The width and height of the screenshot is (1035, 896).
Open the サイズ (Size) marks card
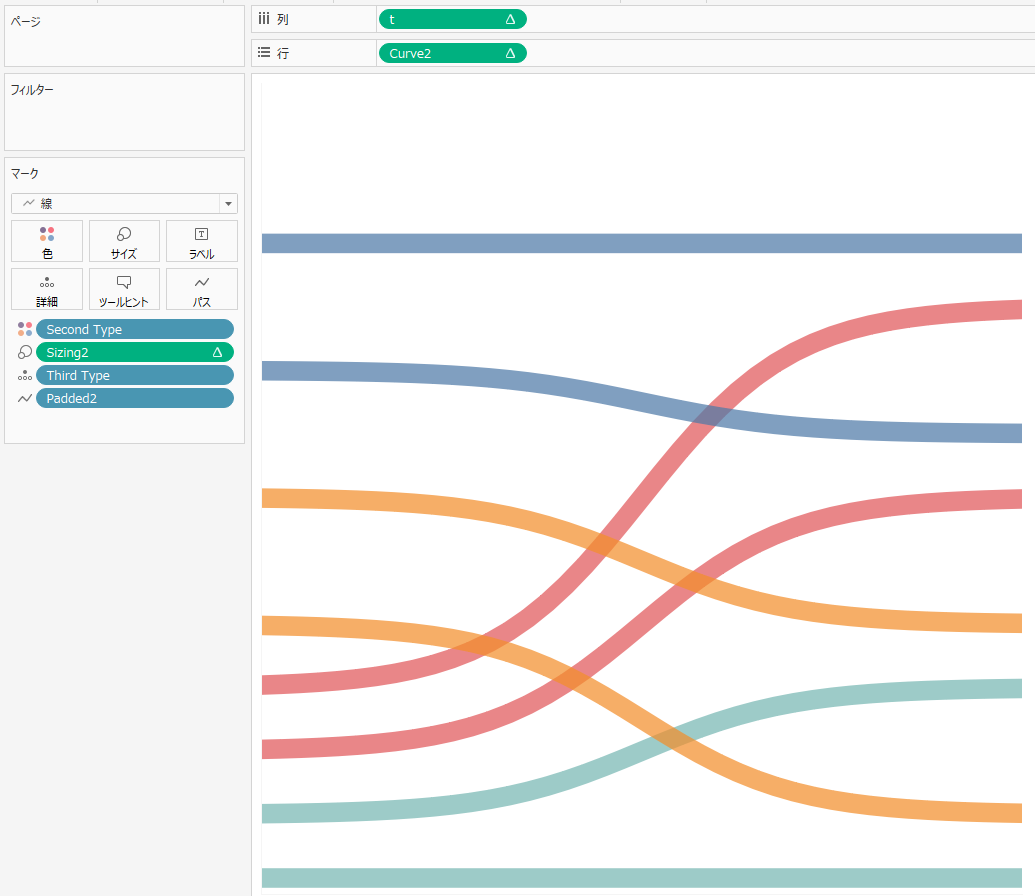click(124, 242)
